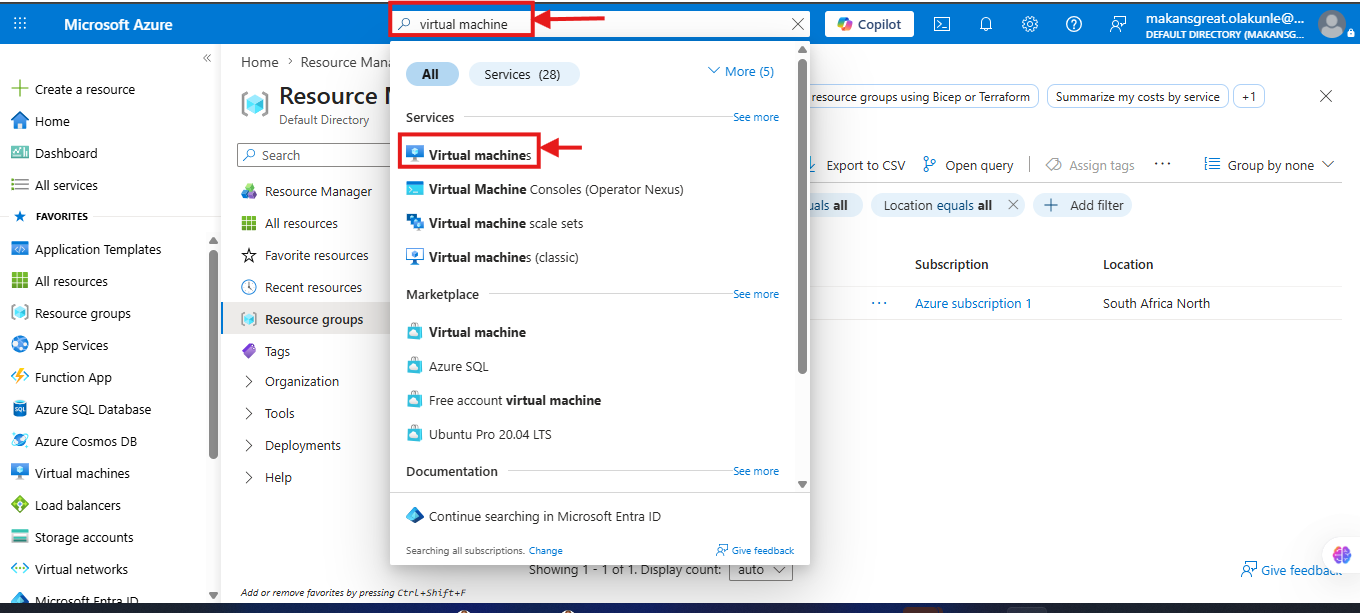Switch to Services (28) filter tab

(x=522, y=74)
